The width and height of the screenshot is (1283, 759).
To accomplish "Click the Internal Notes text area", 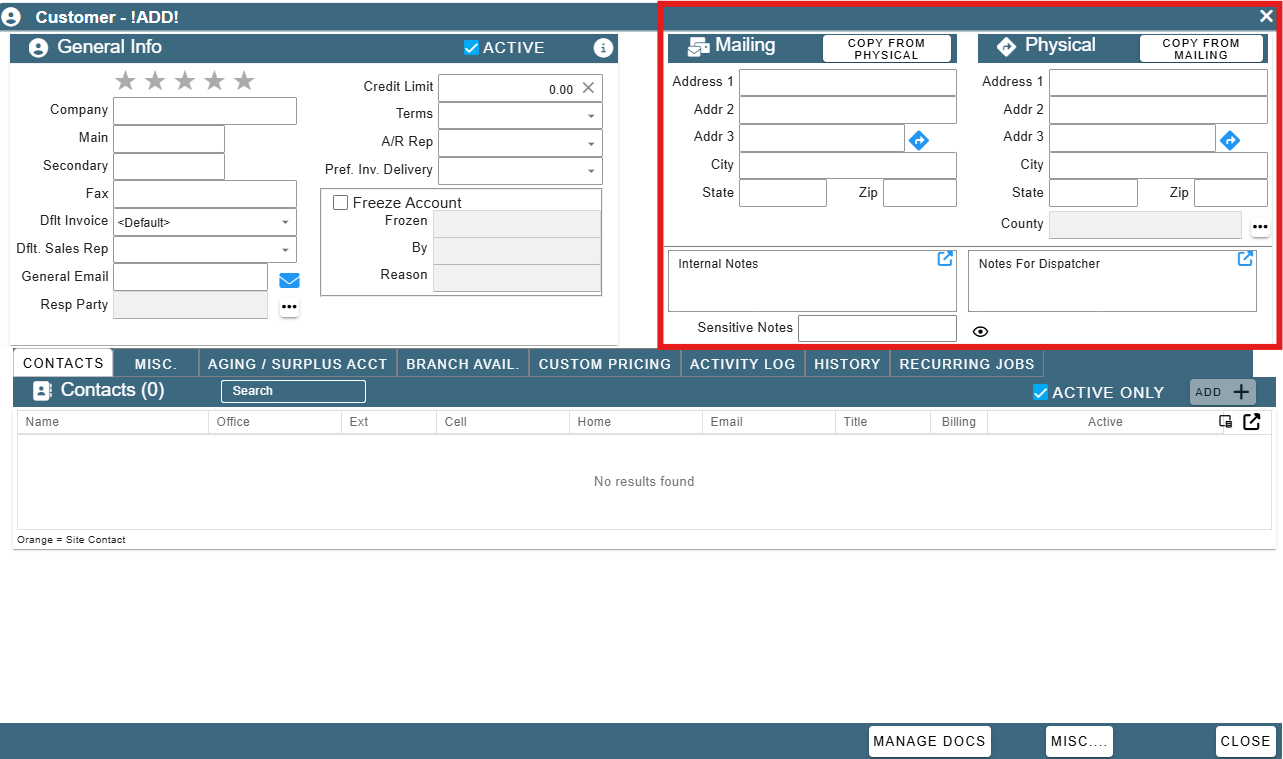I will 812,281.
